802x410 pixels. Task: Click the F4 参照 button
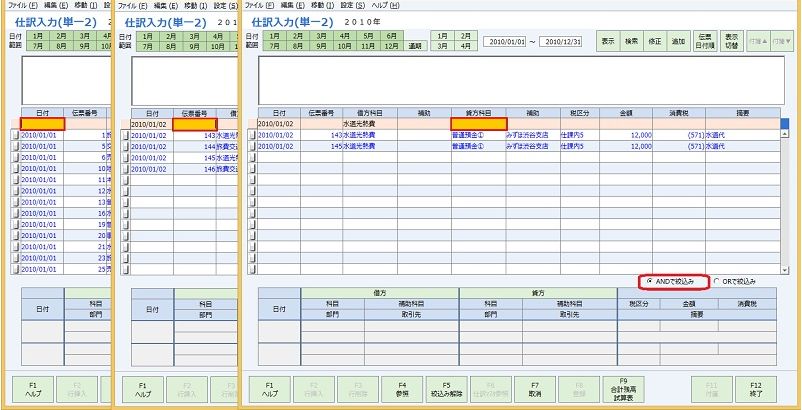coord(402,390)
